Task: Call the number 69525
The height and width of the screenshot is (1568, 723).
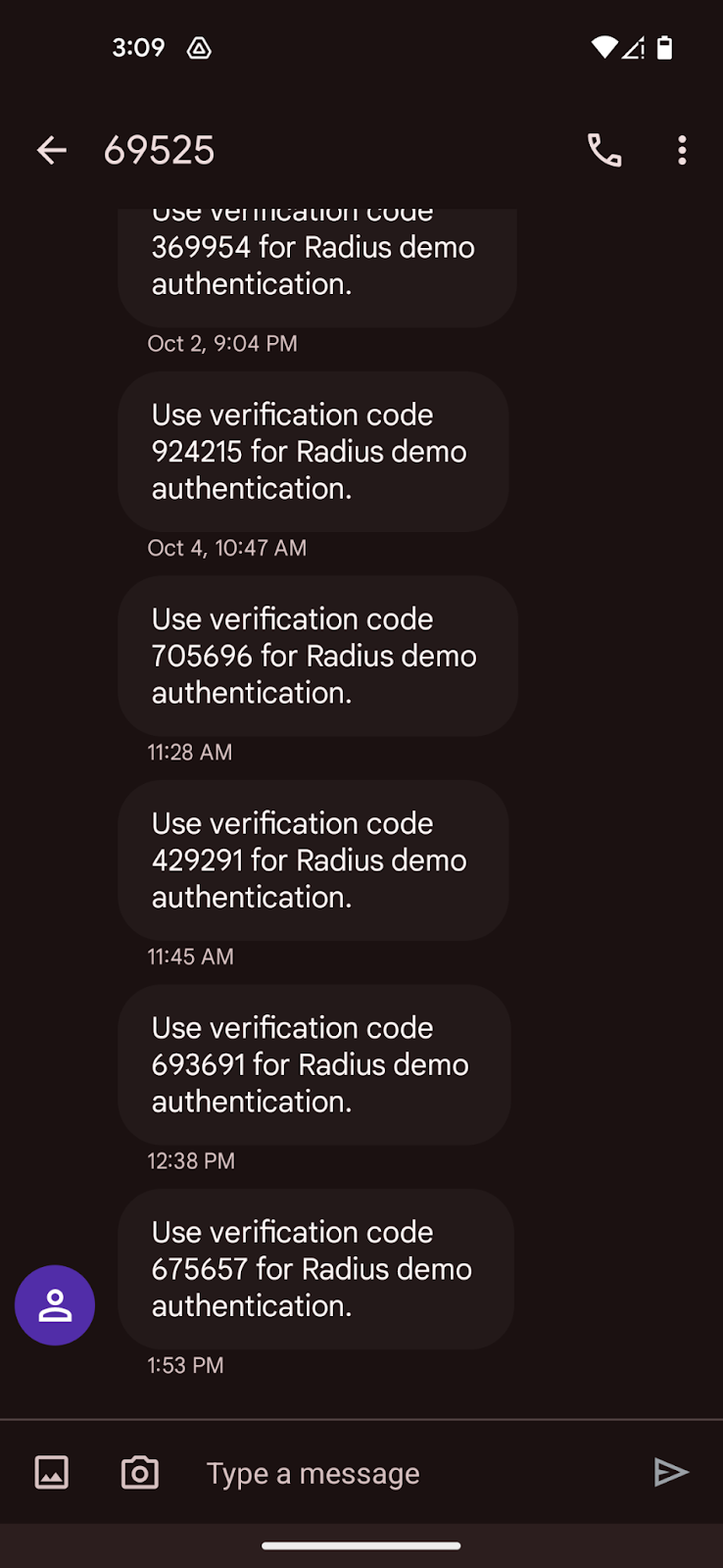Action: pos(603,150)
